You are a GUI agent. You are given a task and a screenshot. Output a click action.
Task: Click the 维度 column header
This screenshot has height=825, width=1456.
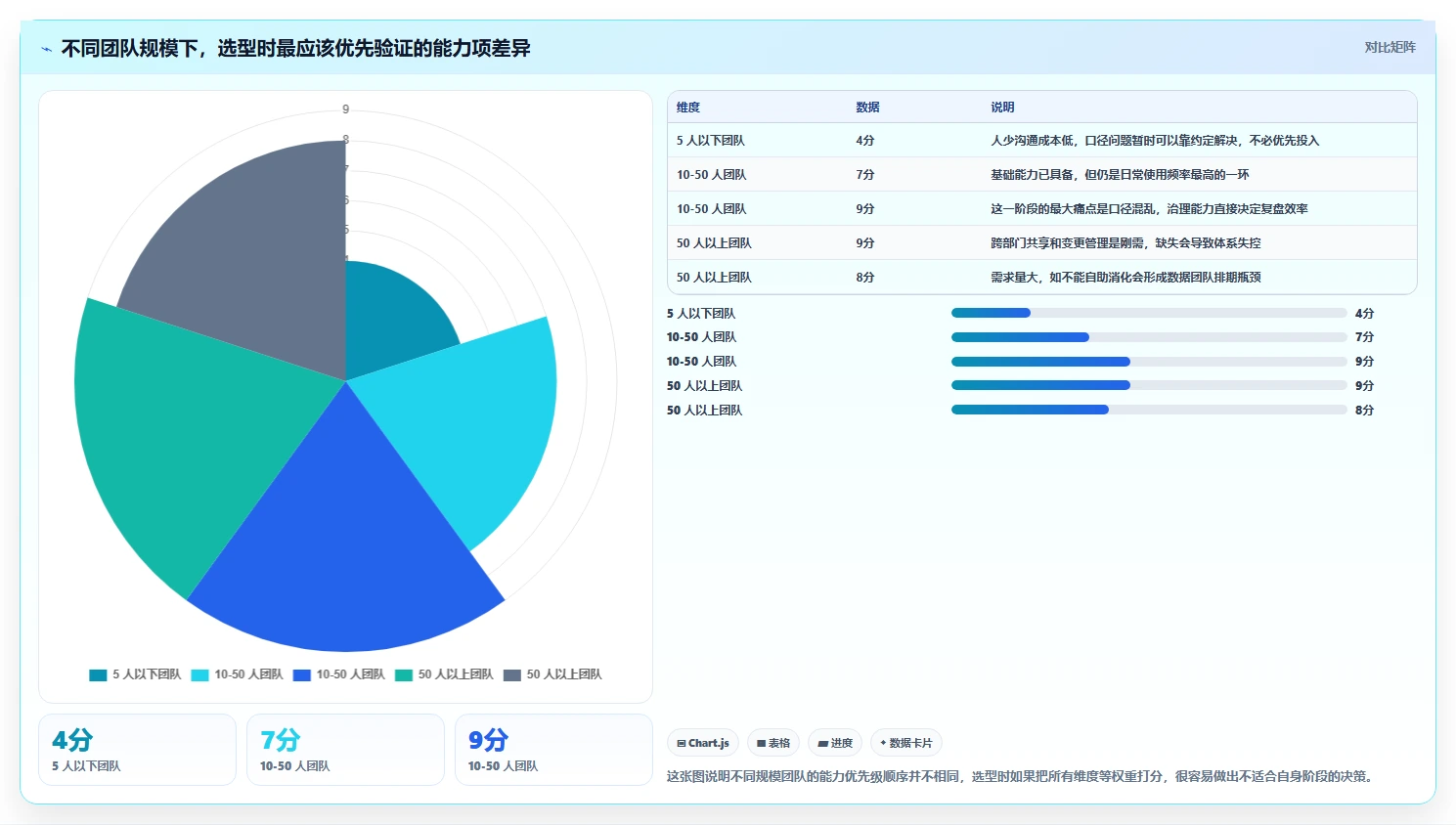click(688, 108)
